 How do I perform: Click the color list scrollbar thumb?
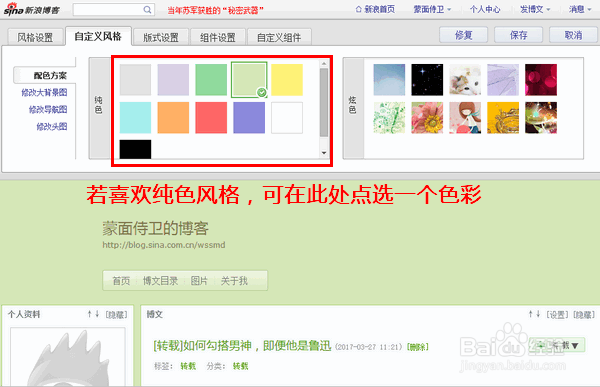tap(324, 102)
